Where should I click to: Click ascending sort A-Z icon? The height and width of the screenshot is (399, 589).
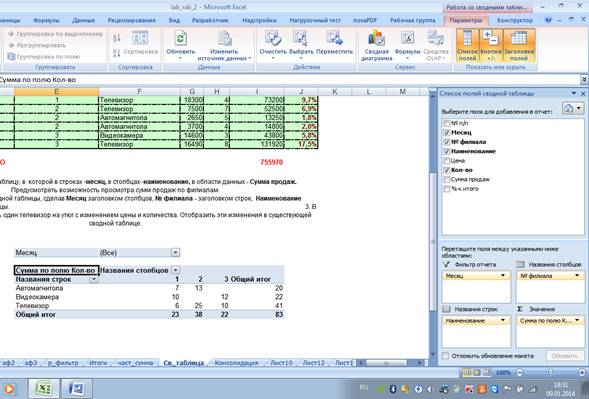(116, 38)
